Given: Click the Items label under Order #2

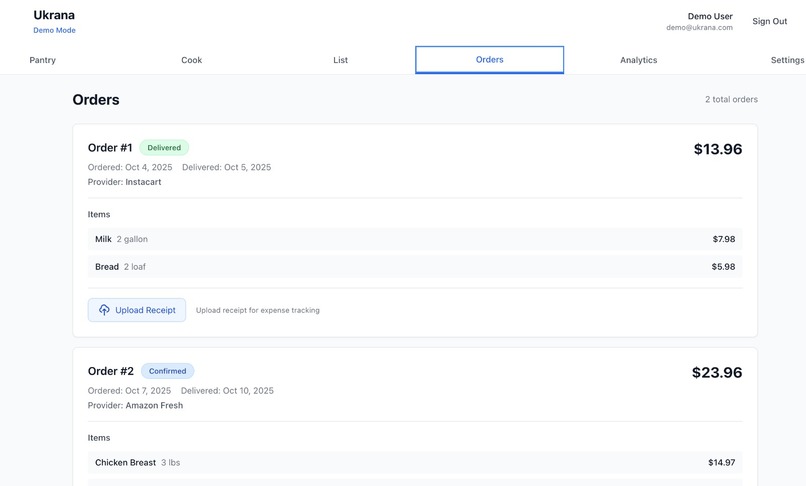Looking at the screenshot, I should [x=99, y=438].
